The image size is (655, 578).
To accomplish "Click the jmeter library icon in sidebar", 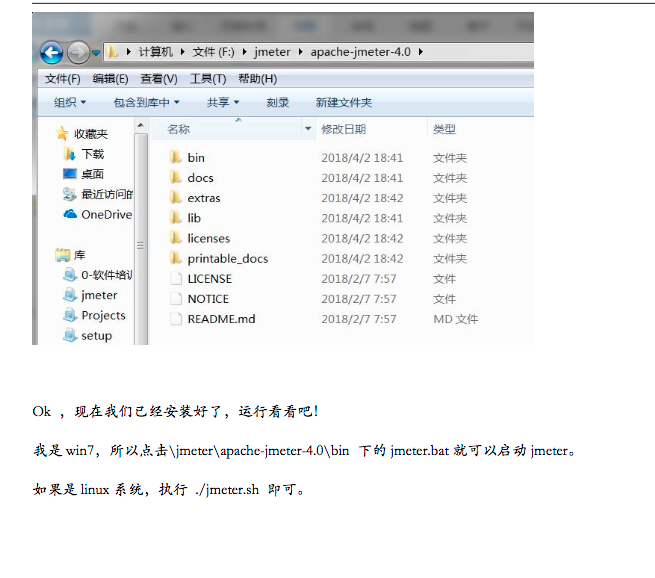I will pos(70,295).
